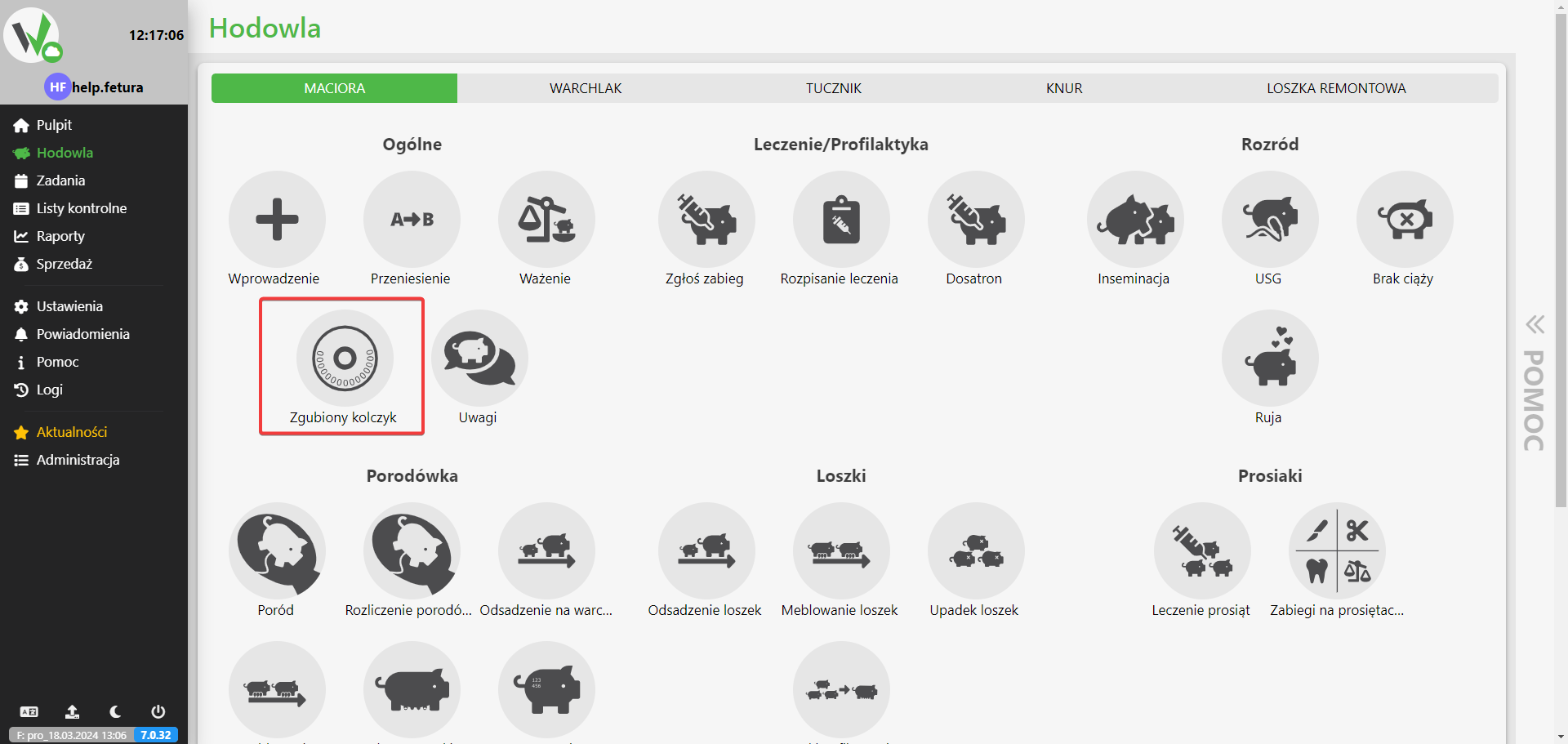1568x744 pixels.
Task: Open the Zgubiony kolczyk ear tag icon
Action: click(345, 359)
